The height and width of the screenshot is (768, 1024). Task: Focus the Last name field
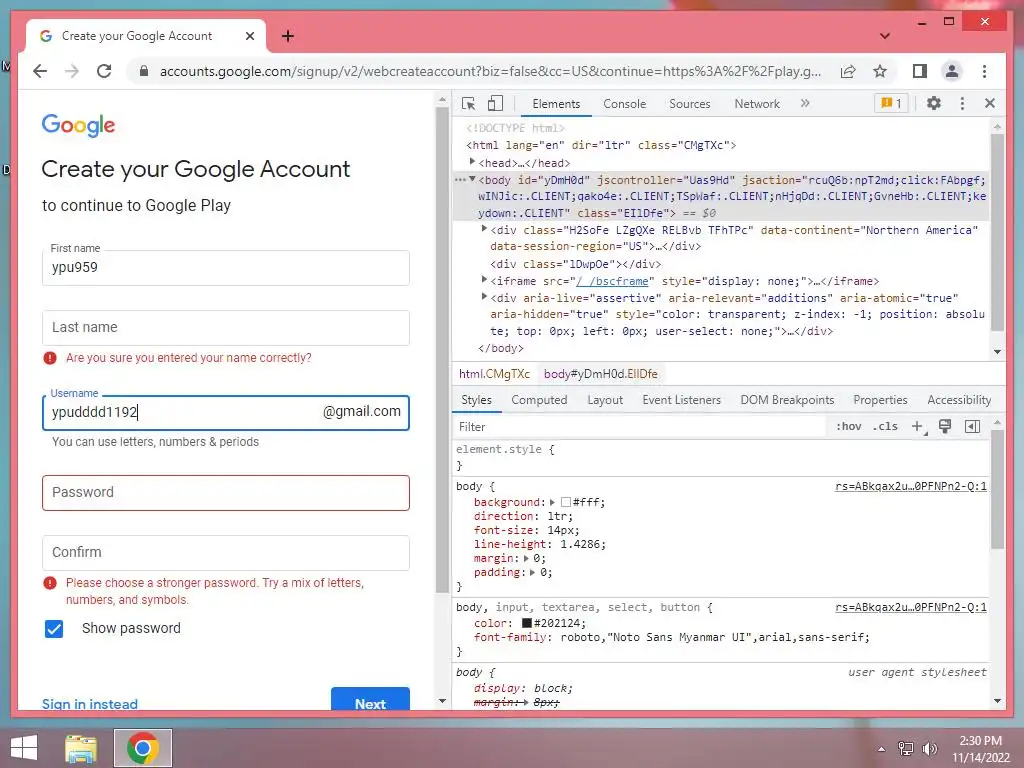[x=226, y=328]
